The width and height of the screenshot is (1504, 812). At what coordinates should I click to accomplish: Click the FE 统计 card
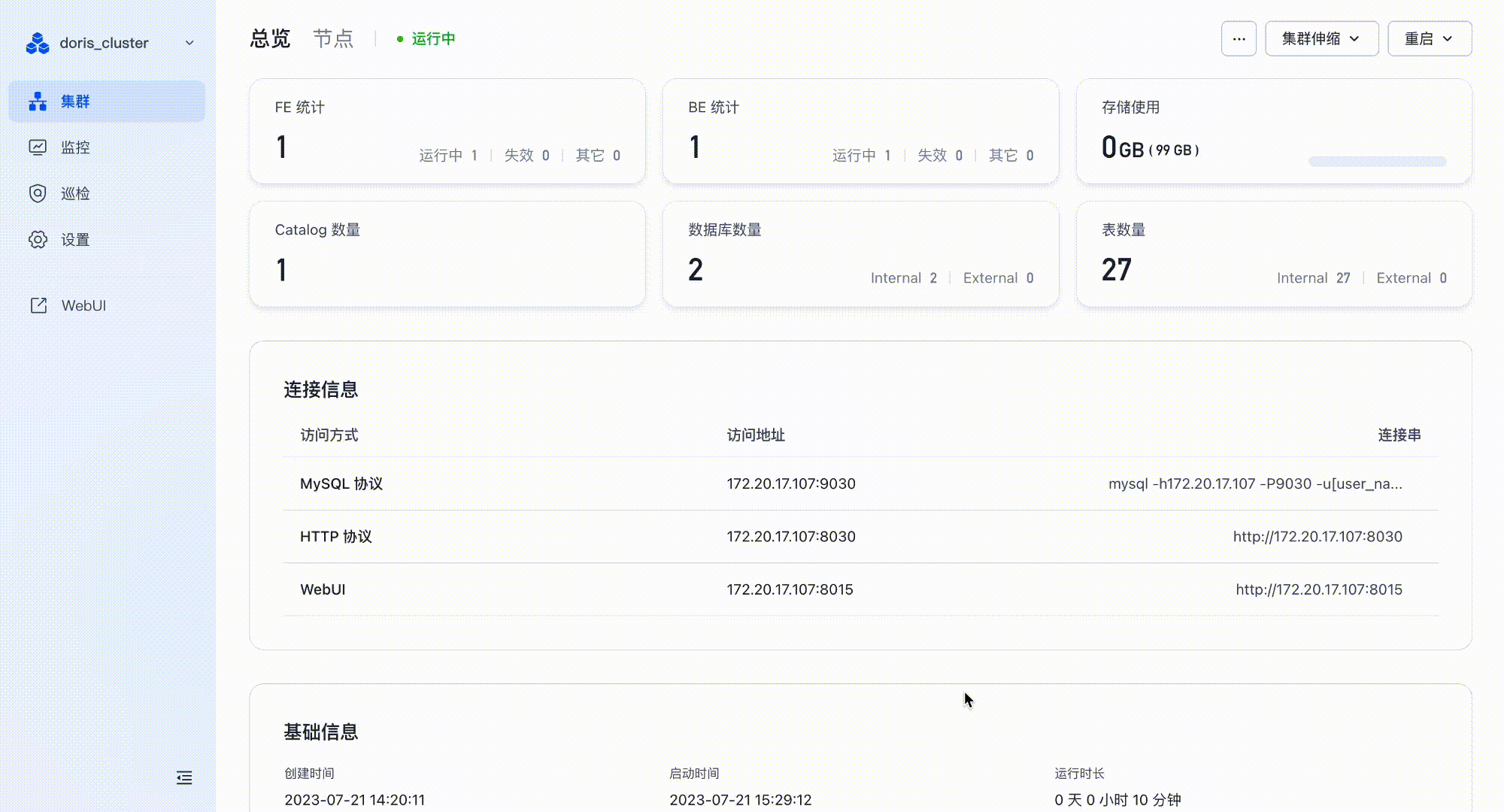pyautogui.click(x=447, y=132)
